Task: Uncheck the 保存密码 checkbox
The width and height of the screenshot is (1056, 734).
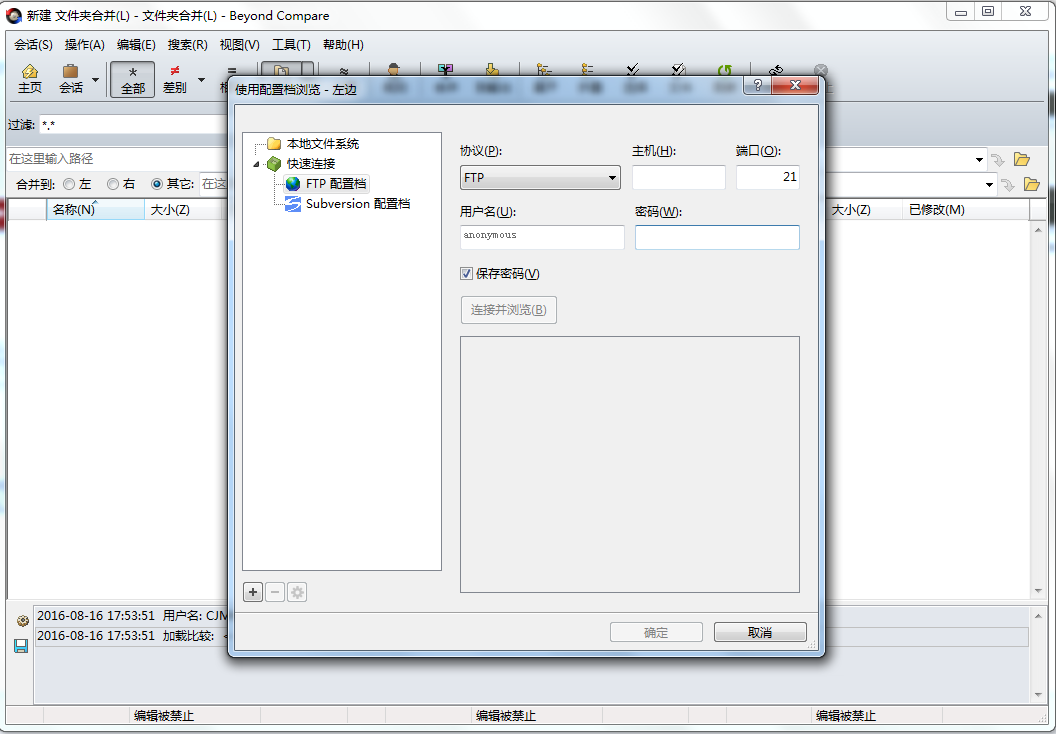Action: click(467, 273)
